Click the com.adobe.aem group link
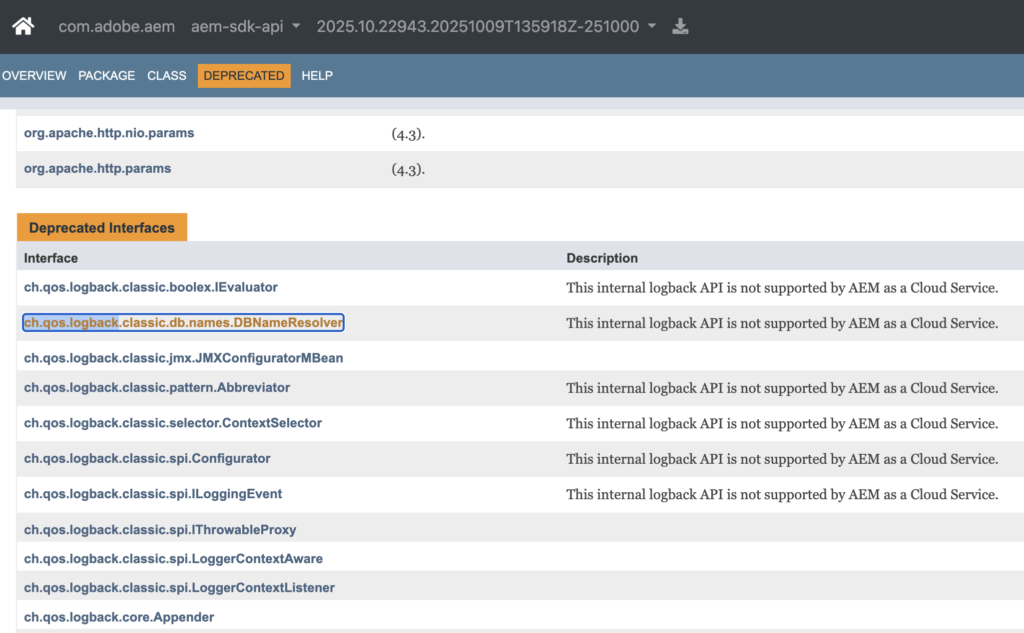The image size is (1024, 633). point(116,26)
